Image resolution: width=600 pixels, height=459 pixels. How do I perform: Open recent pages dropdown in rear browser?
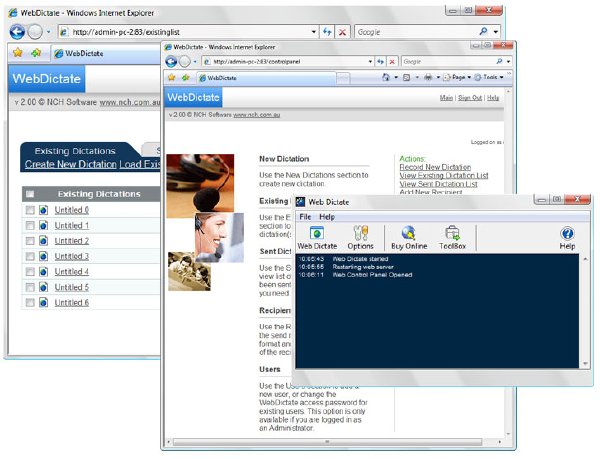tap(48, 32)
